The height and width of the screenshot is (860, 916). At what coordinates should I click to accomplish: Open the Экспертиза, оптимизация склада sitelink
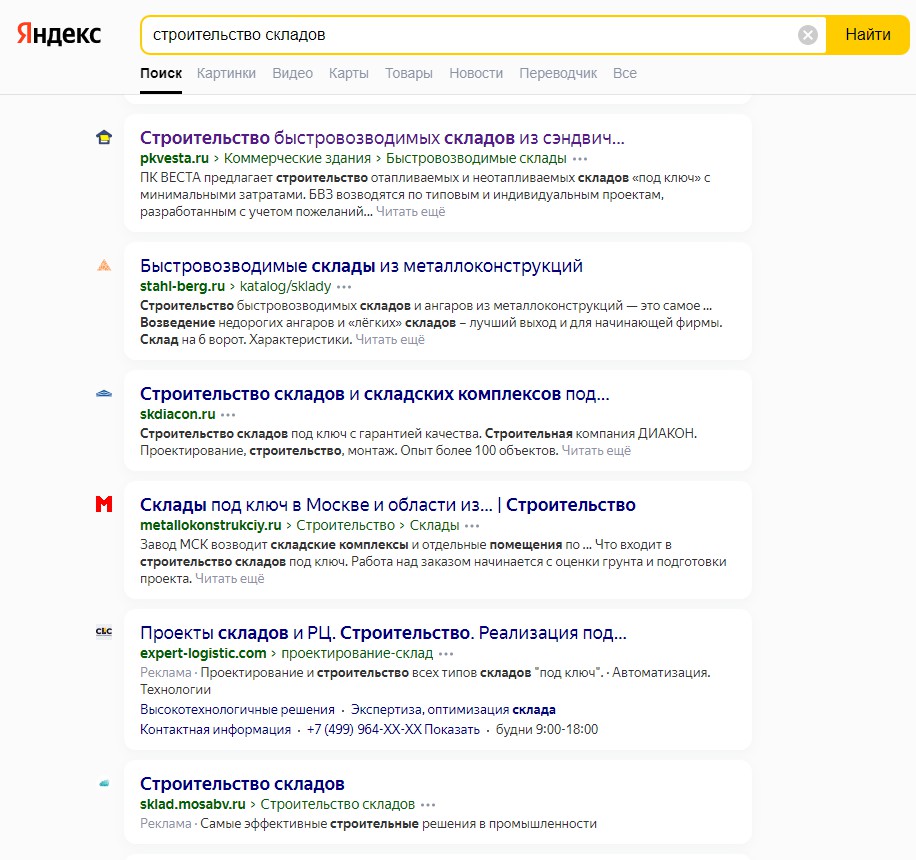453,709
